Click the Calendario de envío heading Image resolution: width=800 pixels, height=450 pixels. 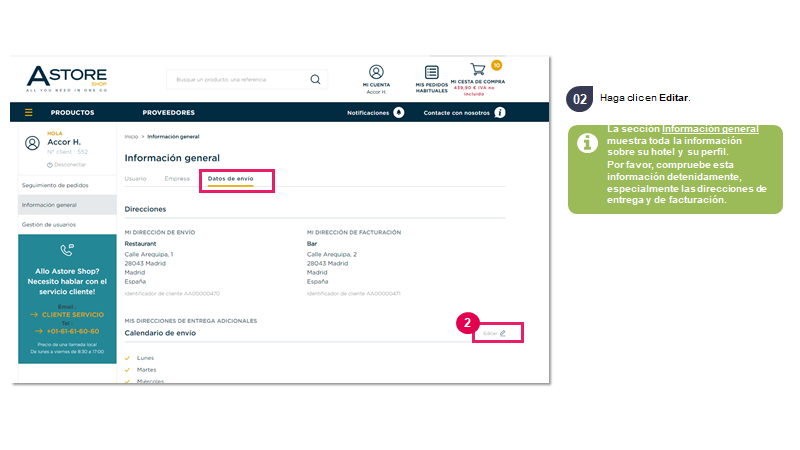(160, 333)
